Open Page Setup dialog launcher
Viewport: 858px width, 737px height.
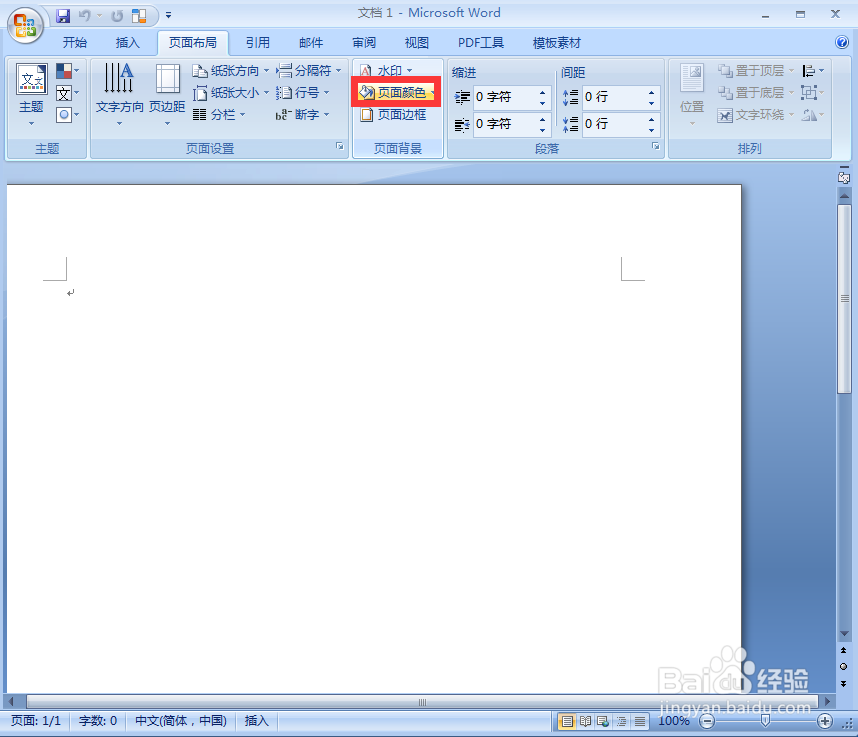[340, 146]
